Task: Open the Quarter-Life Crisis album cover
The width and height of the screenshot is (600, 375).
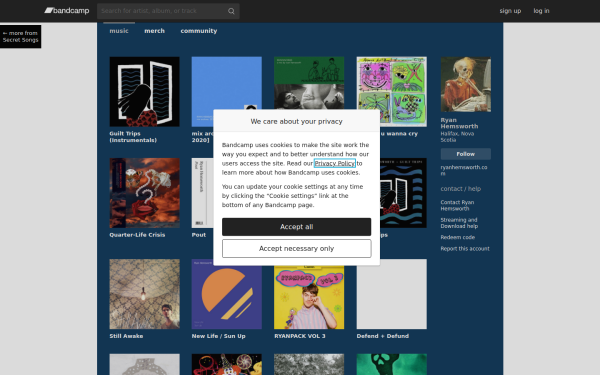Action: click(144, 193)
